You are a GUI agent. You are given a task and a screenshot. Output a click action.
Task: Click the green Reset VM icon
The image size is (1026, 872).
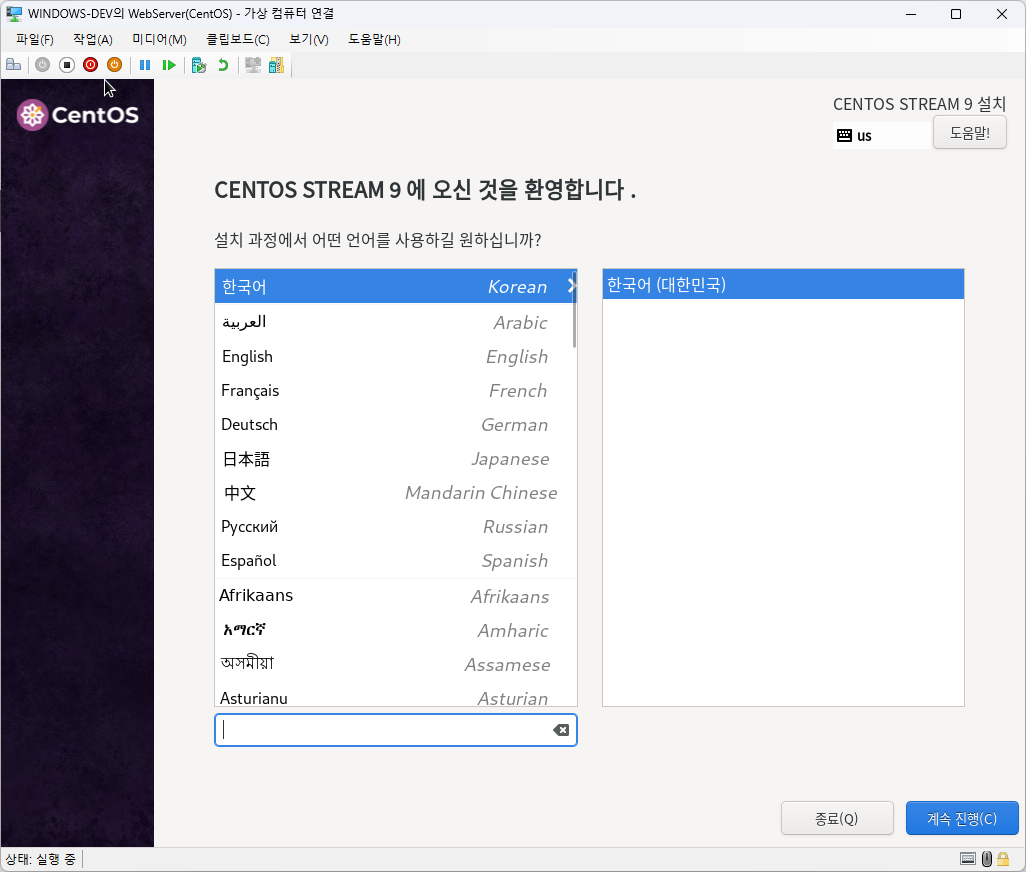coord(169,65)
